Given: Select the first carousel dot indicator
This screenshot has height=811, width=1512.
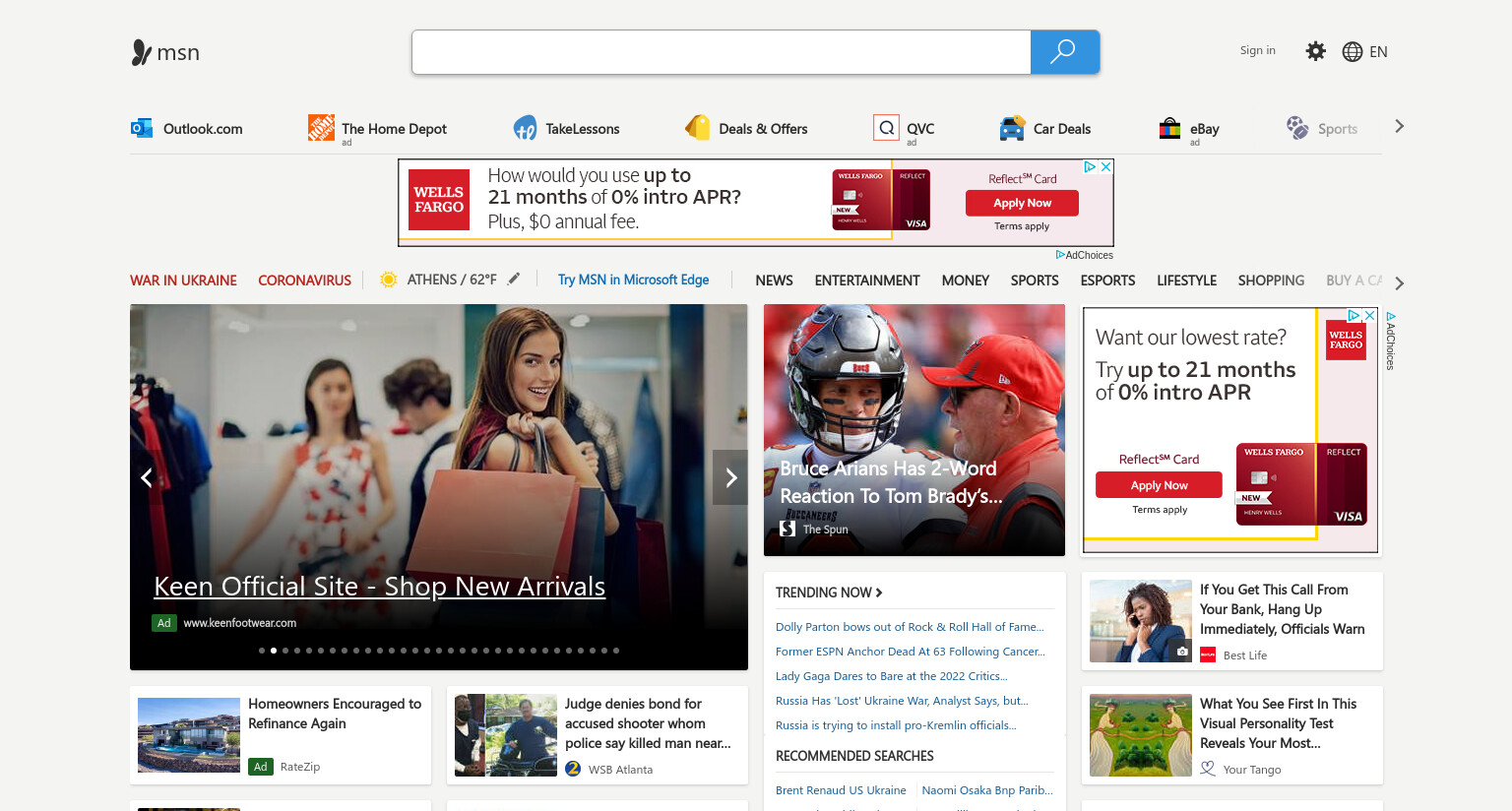Looking at the screenshot, I should (x=262, y=651).
